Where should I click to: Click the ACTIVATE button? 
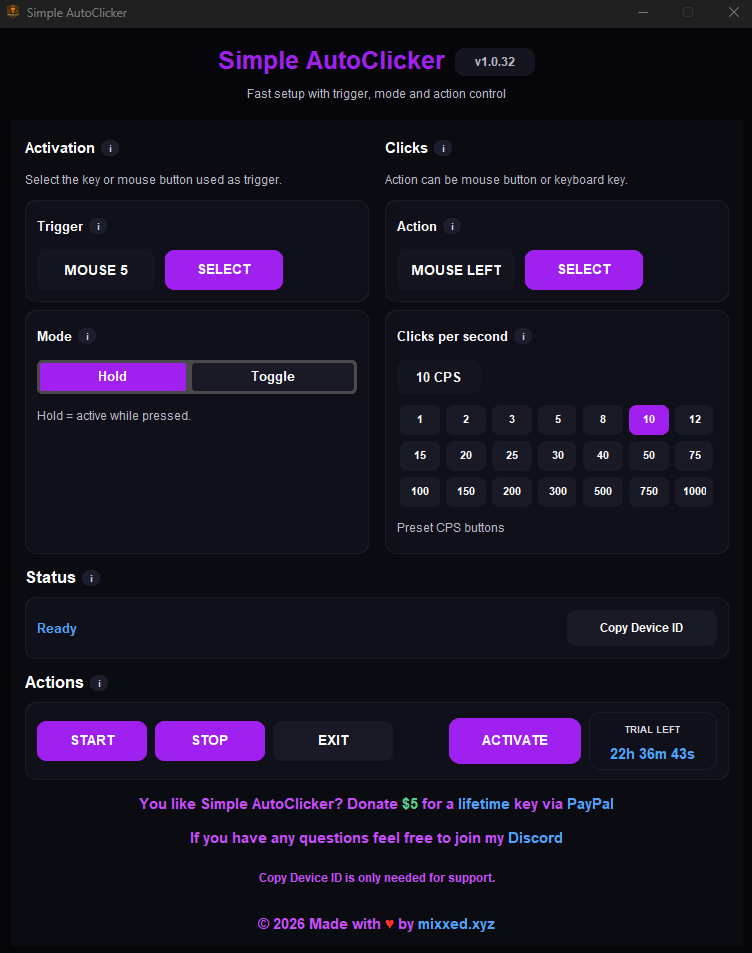(x=514, y=740)
